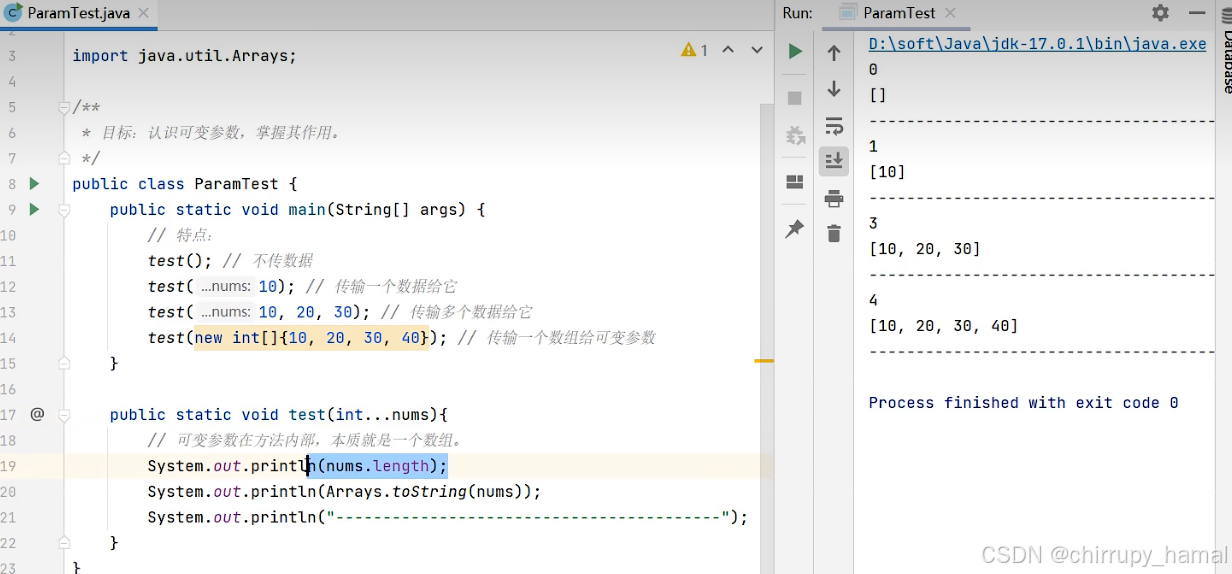
Task: Click the 'test(); // 不传数据' line
Action: [230, 261]
